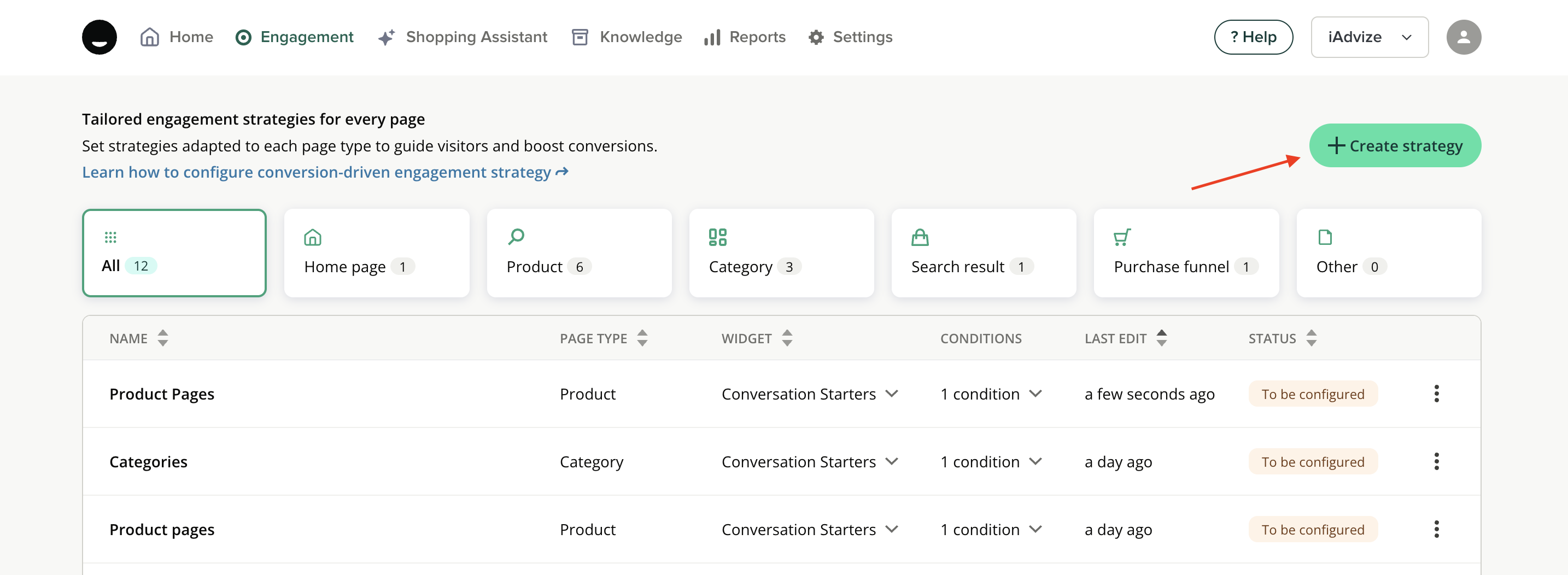Image resolution: width=1568 pixels, height=575 pixels.
Task: Sort strategies by Status column arrows
Action: [1311, 338]
